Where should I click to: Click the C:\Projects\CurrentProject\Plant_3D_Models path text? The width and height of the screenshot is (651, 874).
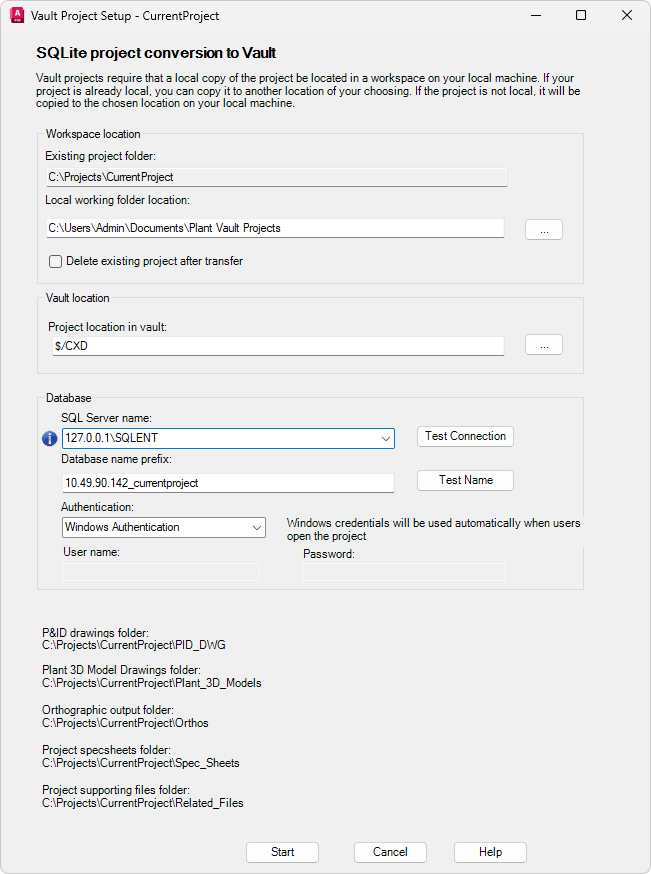[152, 683]
